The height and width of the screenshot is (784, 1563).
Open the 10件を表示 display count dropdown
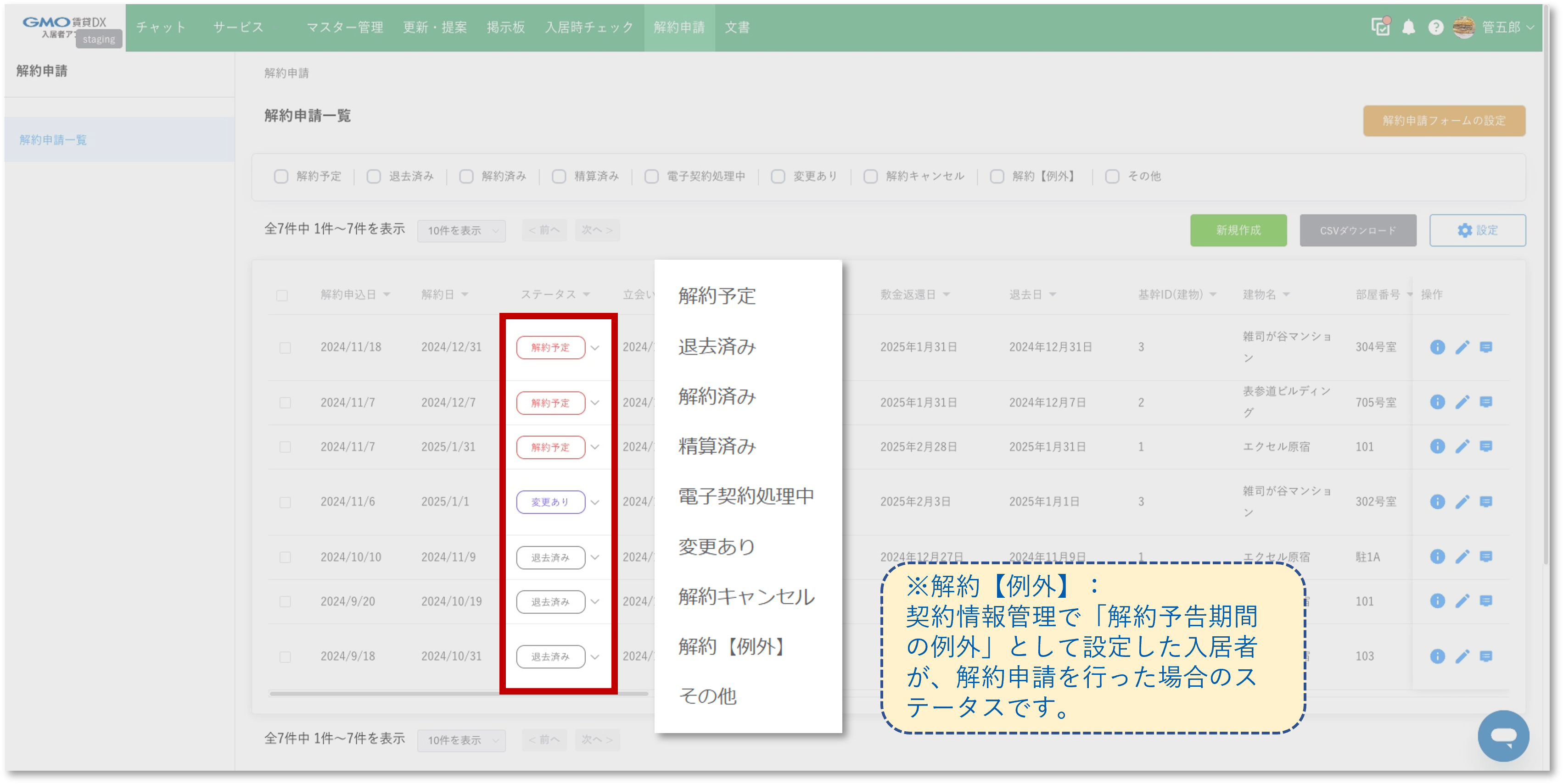461,230
